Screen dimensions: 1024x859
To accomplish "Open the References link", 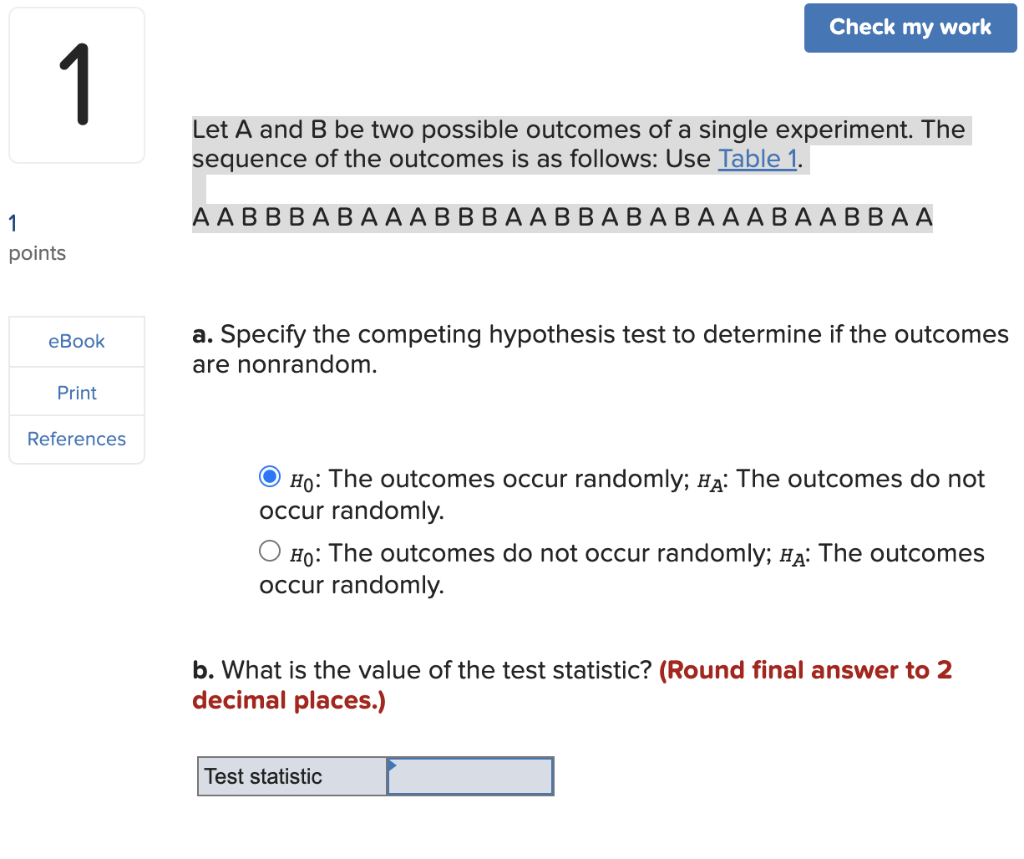I will point(76,439).
